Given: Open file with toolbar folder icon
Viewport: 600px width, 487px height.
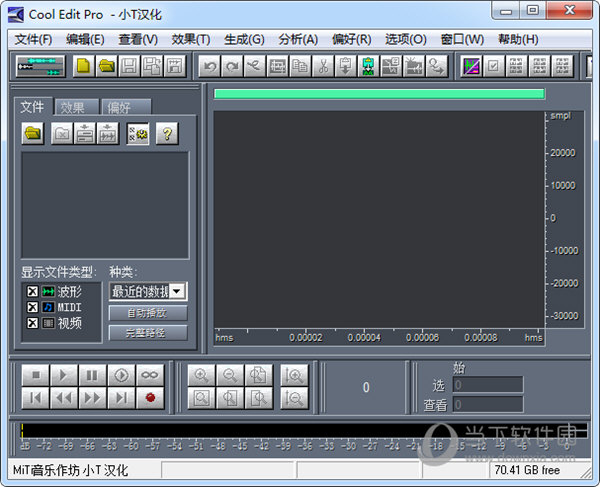Looking at the screenshot, I should click(107, 66).
